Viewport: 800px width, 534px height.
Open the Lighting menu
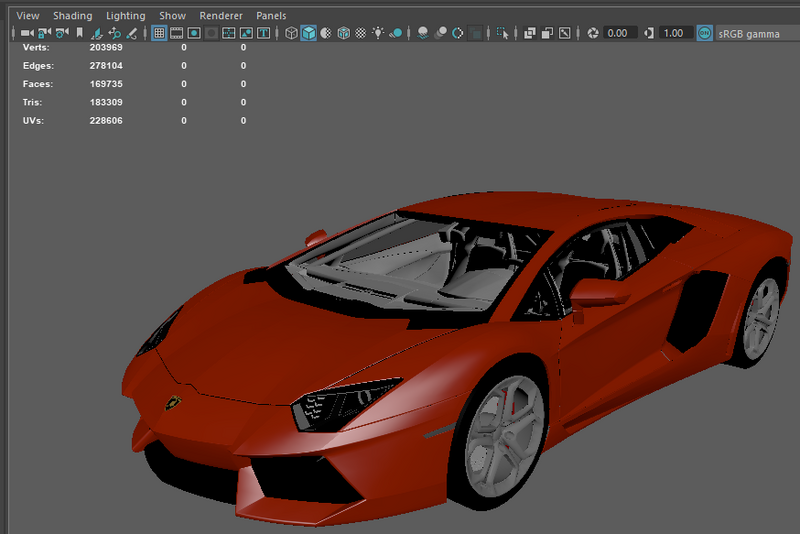point(126,16)
